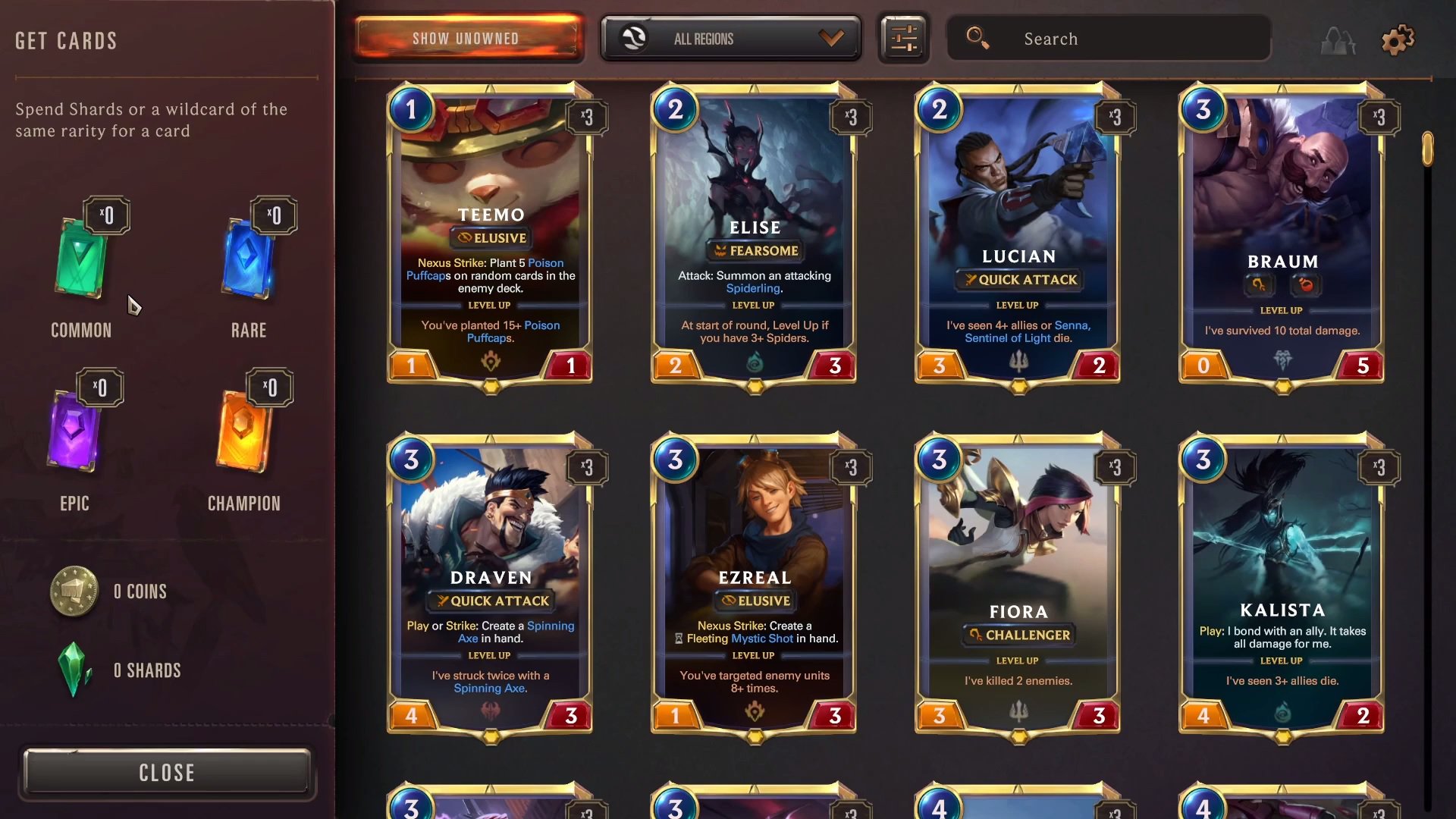
Task: Select the Draven champion card
Action: [490, 588]
